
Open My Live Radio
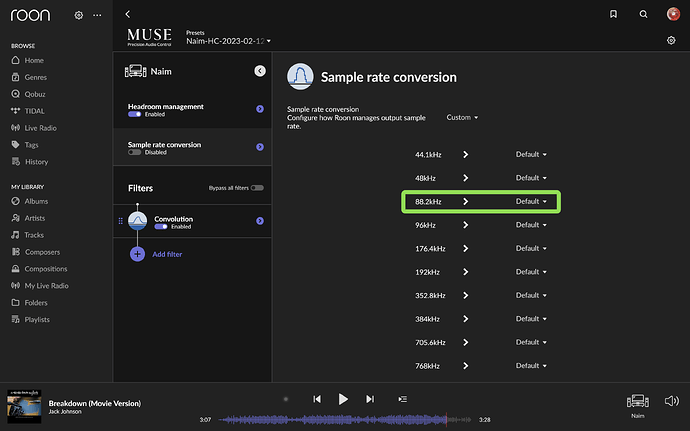(40, 286)
